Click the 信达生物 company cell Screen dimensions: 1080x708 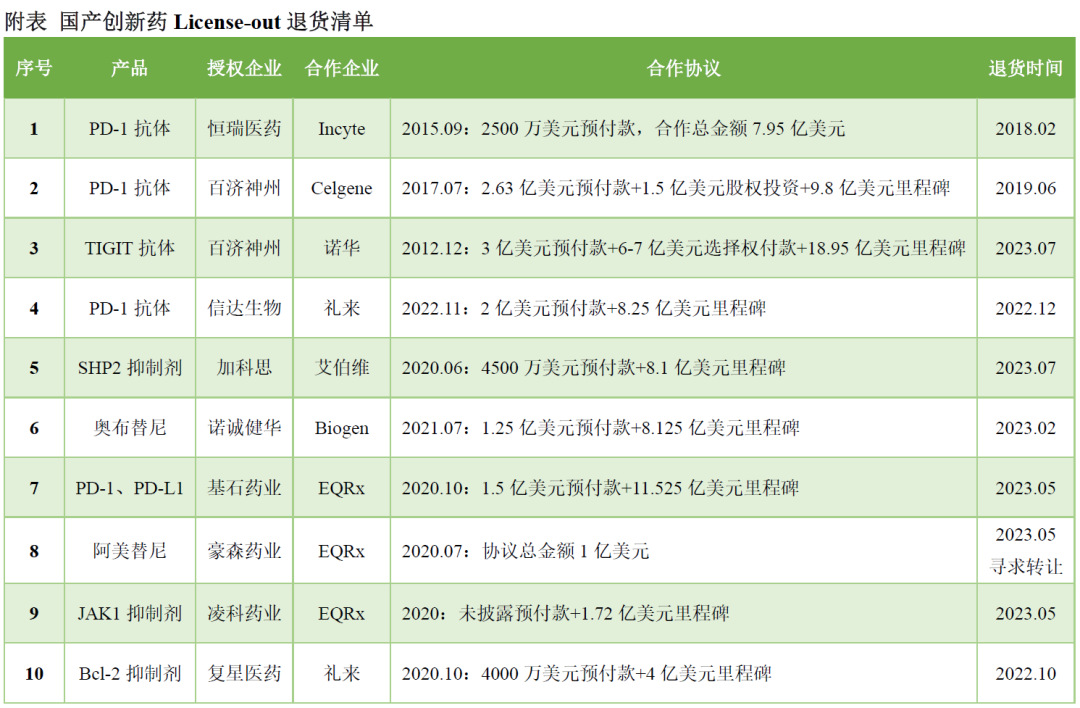244,308
